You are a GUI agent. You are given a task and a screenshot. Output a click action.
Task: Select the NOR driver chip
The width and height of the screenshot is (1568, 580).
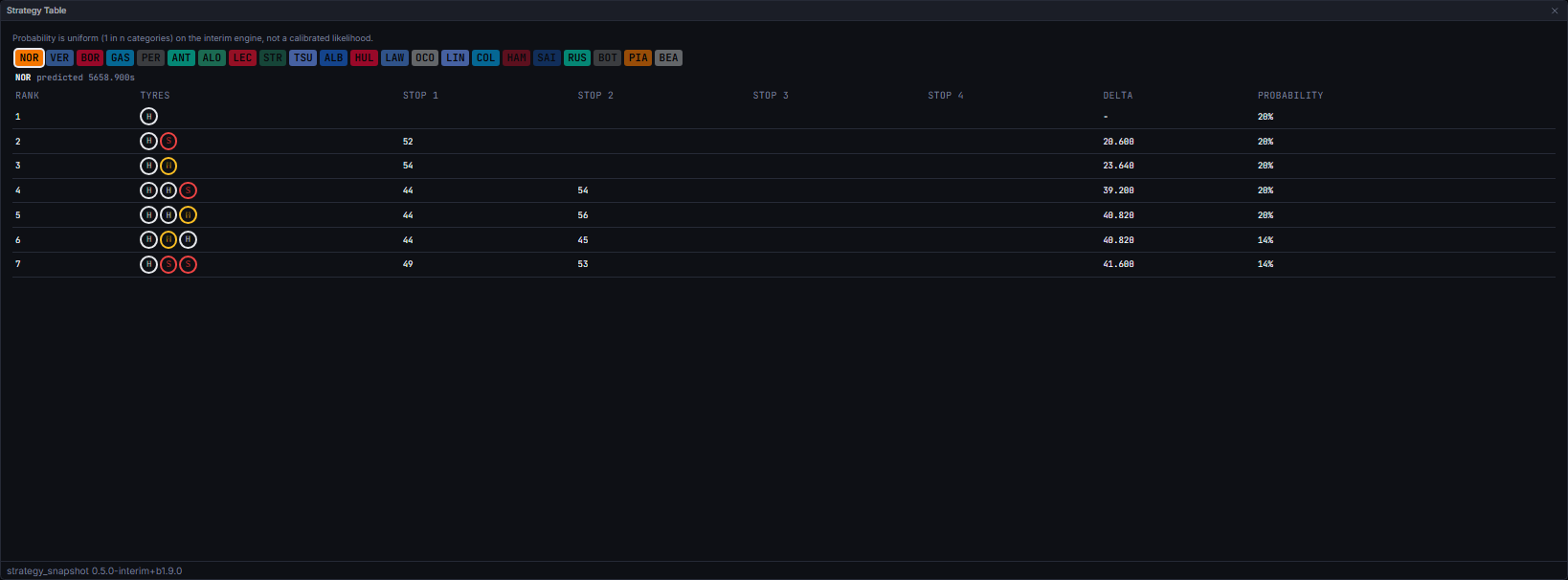30,57
